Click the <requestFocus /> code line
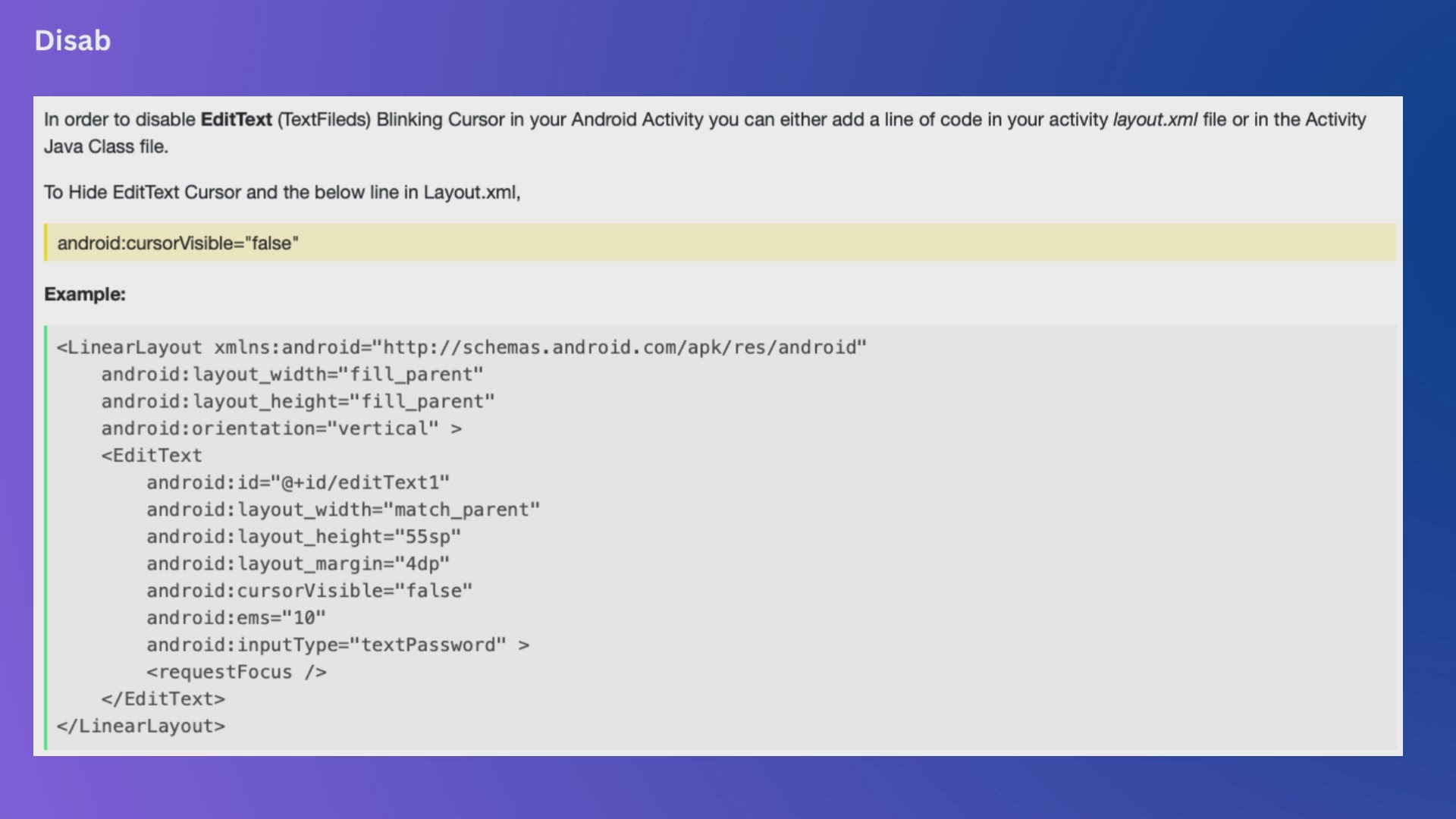The width and height of the screenshot is (1456, 819). pos(236,673)
